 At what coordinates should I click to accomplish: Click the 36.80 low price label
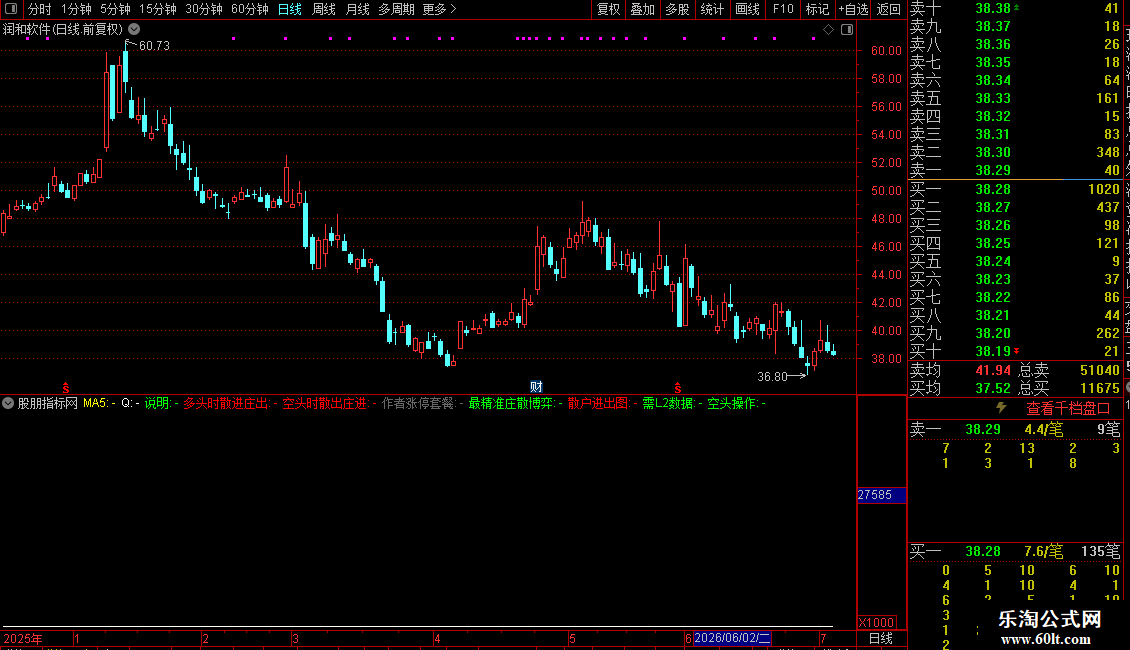click(773, 376)
